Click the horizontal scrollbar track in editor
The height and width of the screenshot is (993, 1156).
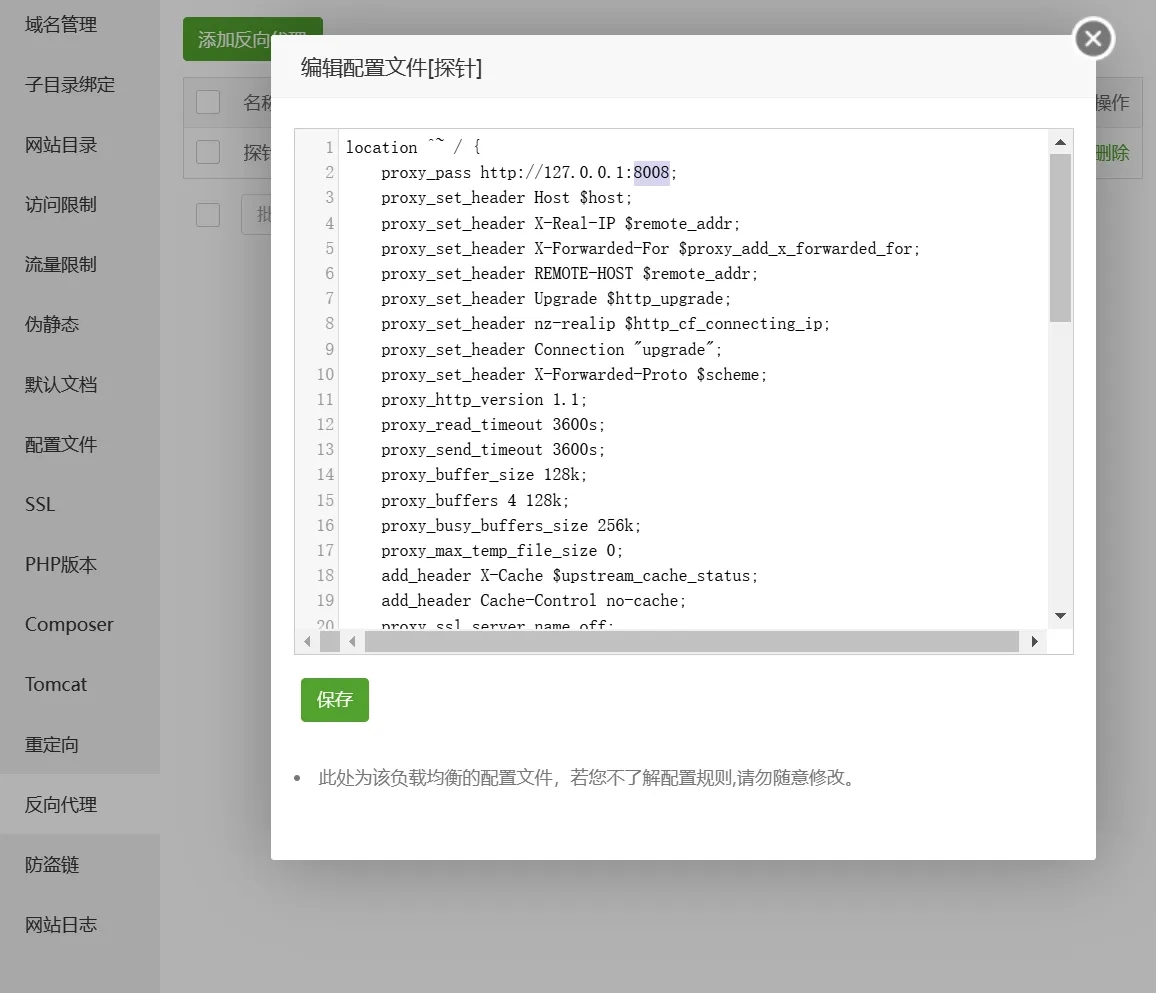coord(692,641)
